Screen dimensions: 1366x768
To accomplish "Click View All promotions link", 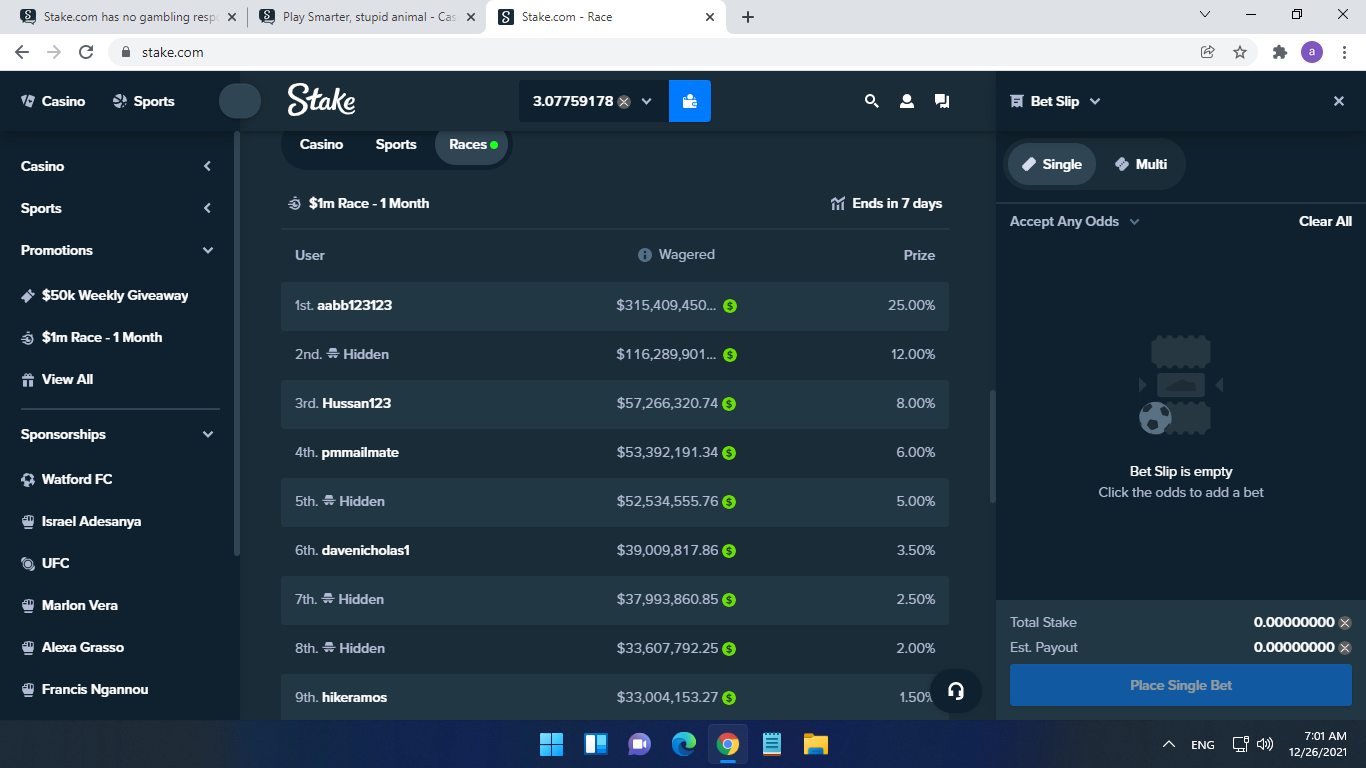I will click(58, 379).
